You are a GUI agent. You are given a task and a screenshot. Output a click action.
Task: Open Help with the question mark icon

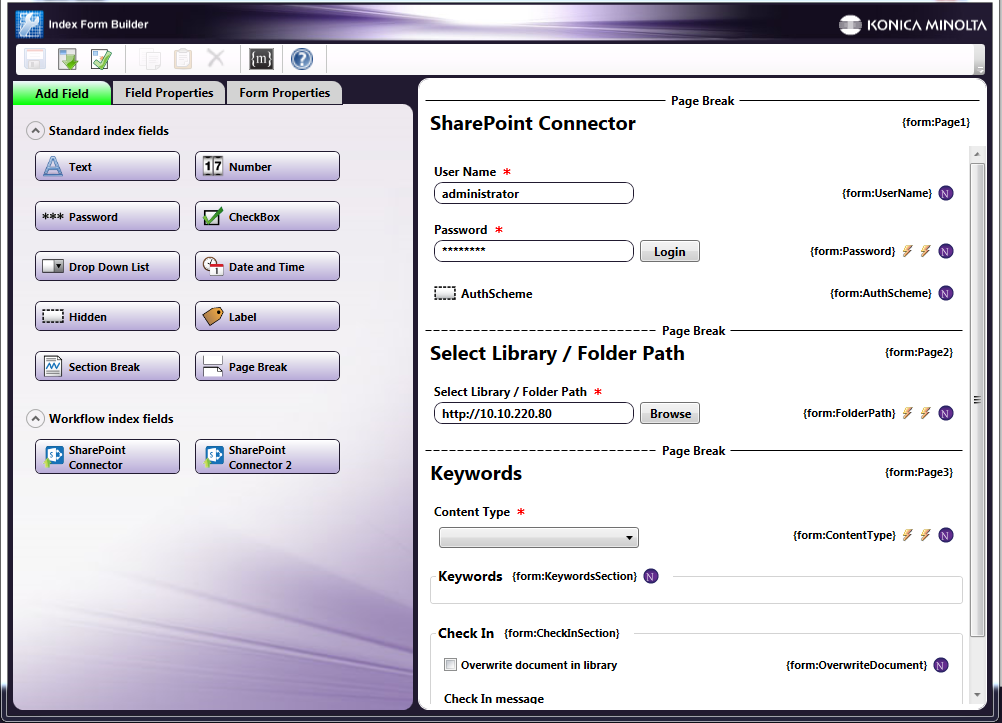[302, 59]
